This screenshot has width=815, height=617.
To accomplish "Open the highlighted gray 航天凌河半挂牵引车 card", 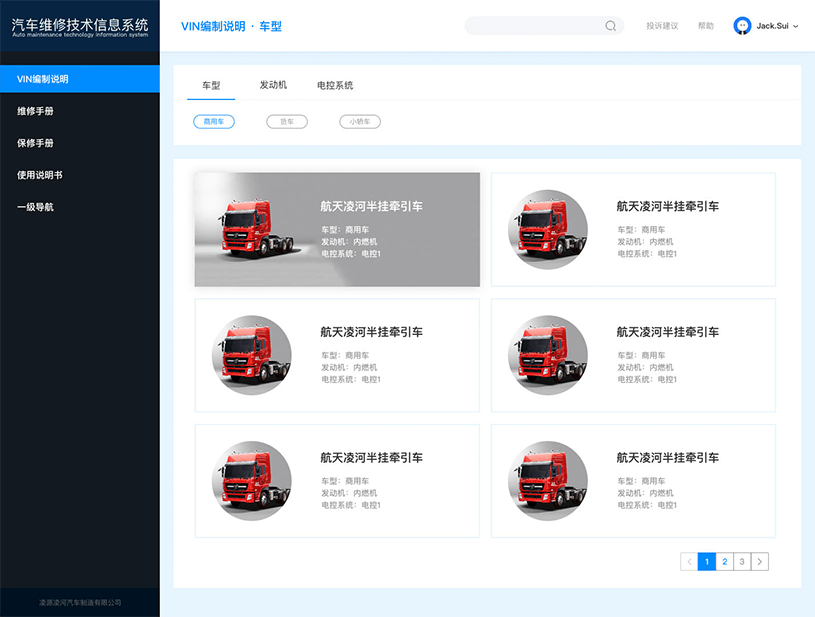I will click(x=337, y=229).
